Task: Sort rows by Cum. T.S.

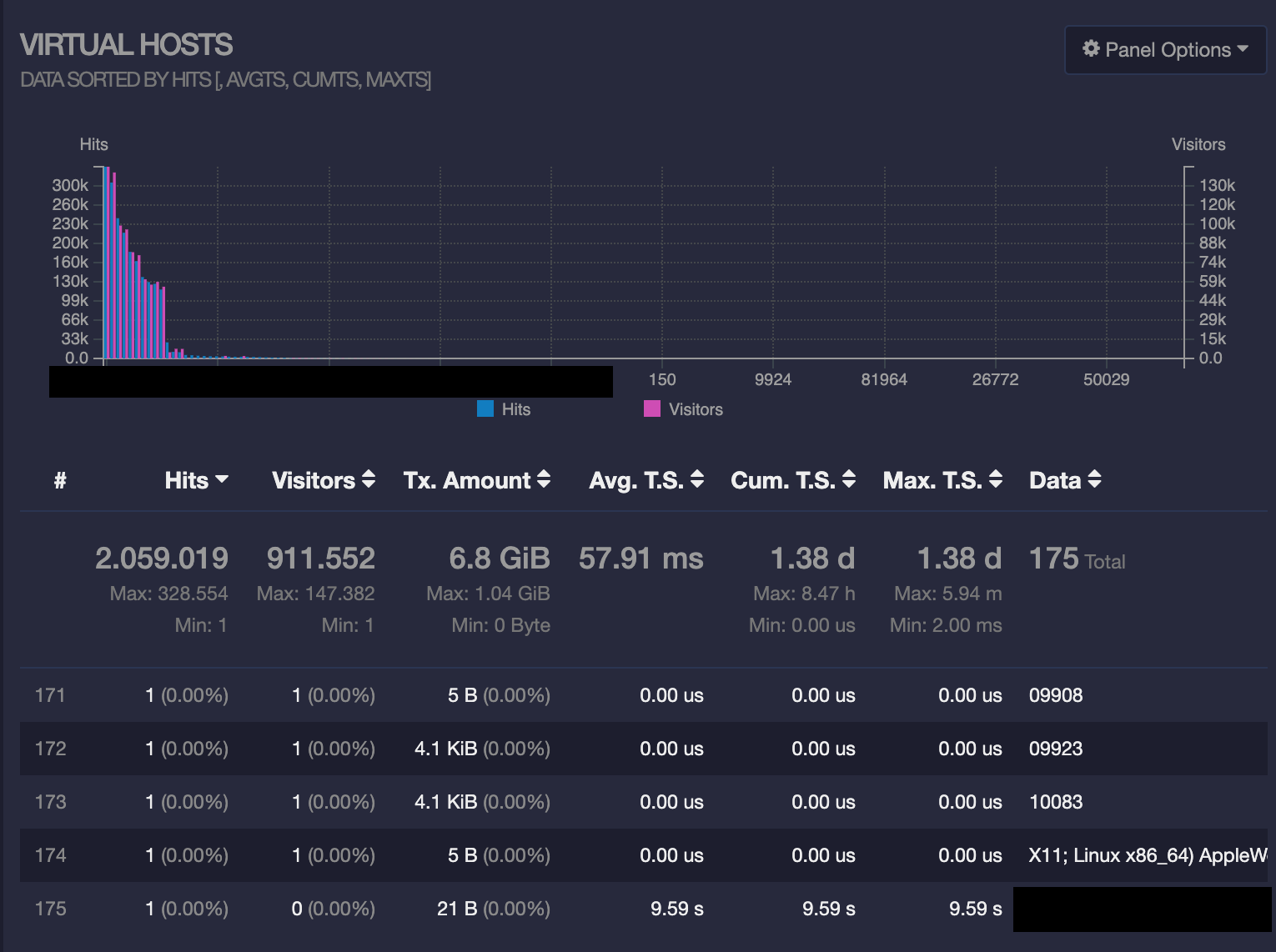Action: [x=848, y=480]
